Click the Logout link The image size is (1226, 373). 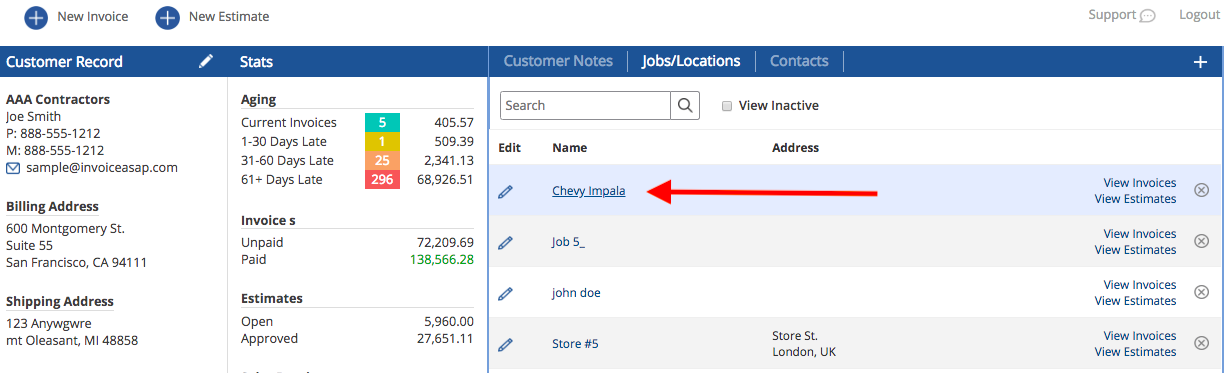click(1199, 15)
